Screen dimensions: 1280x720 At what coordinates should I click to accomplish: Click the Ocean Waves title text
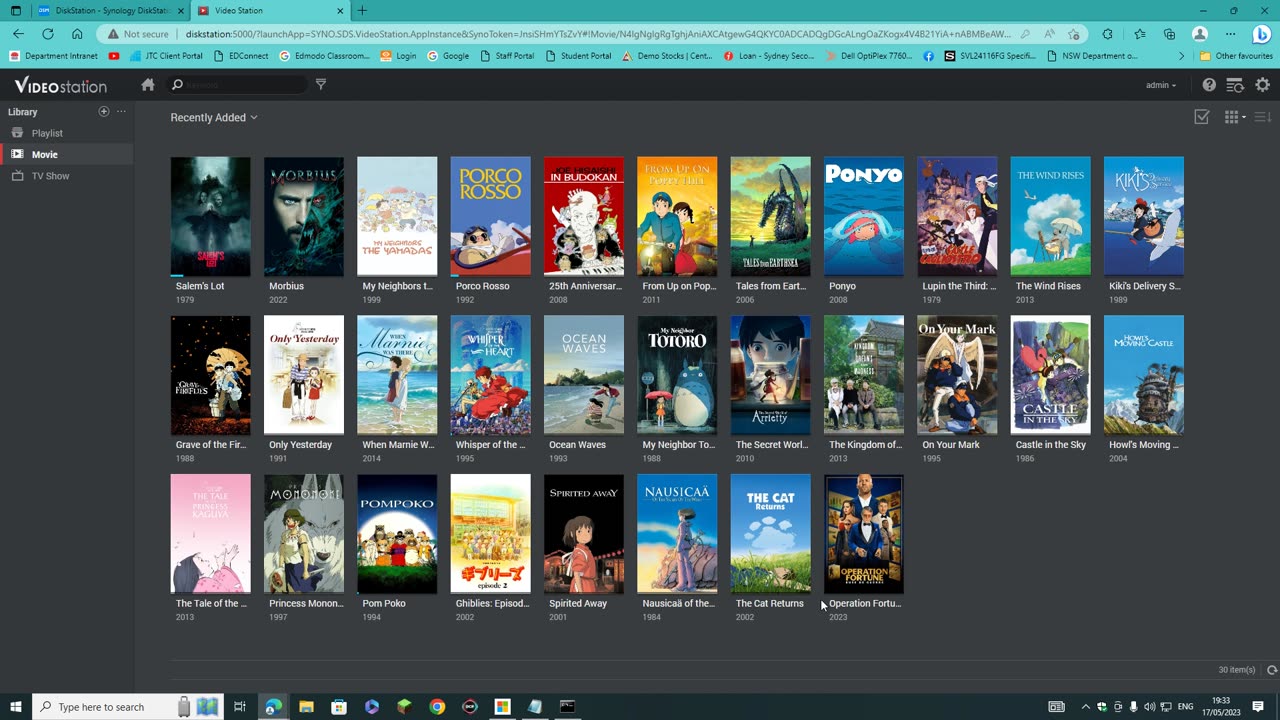tap(577, 445)
